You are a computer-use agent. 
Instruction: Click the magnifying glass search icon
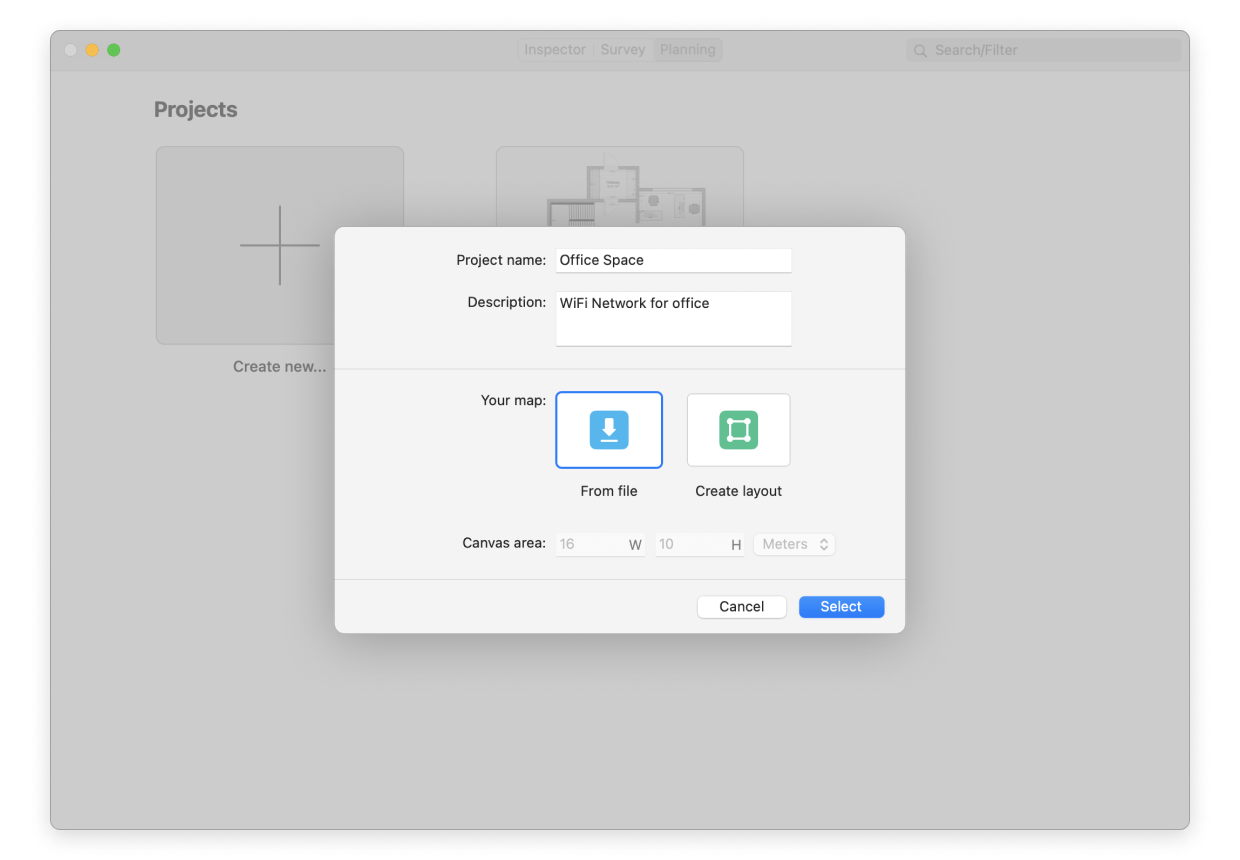click(x=920, y=51)
